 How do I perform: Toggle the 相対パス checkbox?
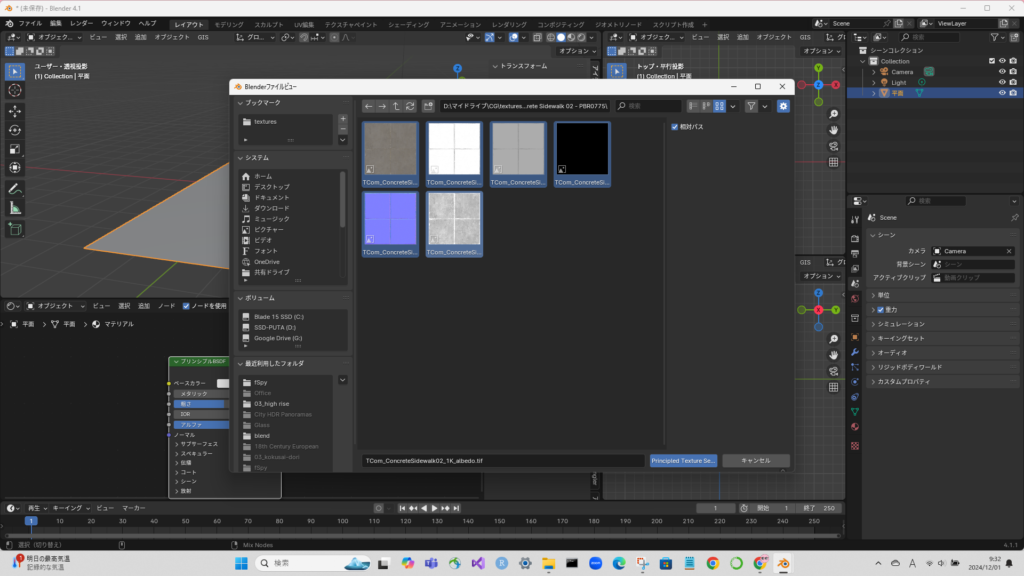[x=676, y=127]
